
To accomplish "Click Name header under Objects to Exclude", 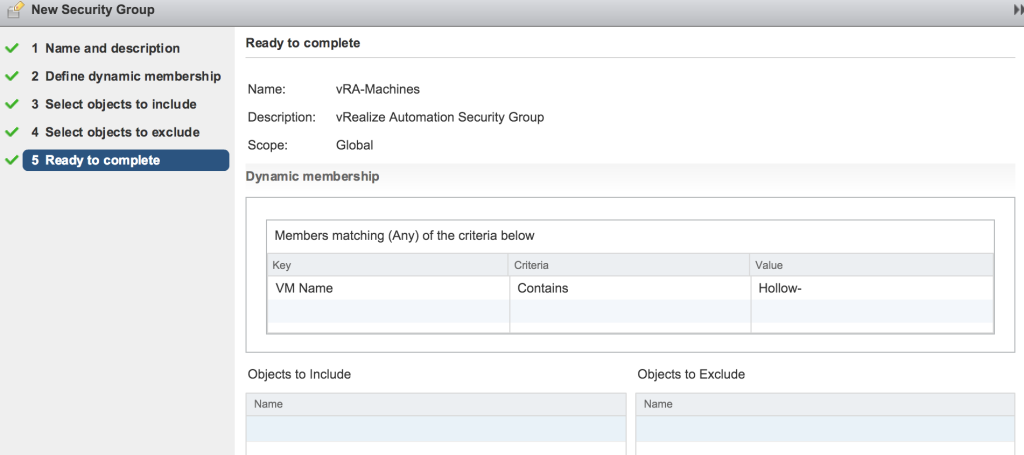I will 825,404.
